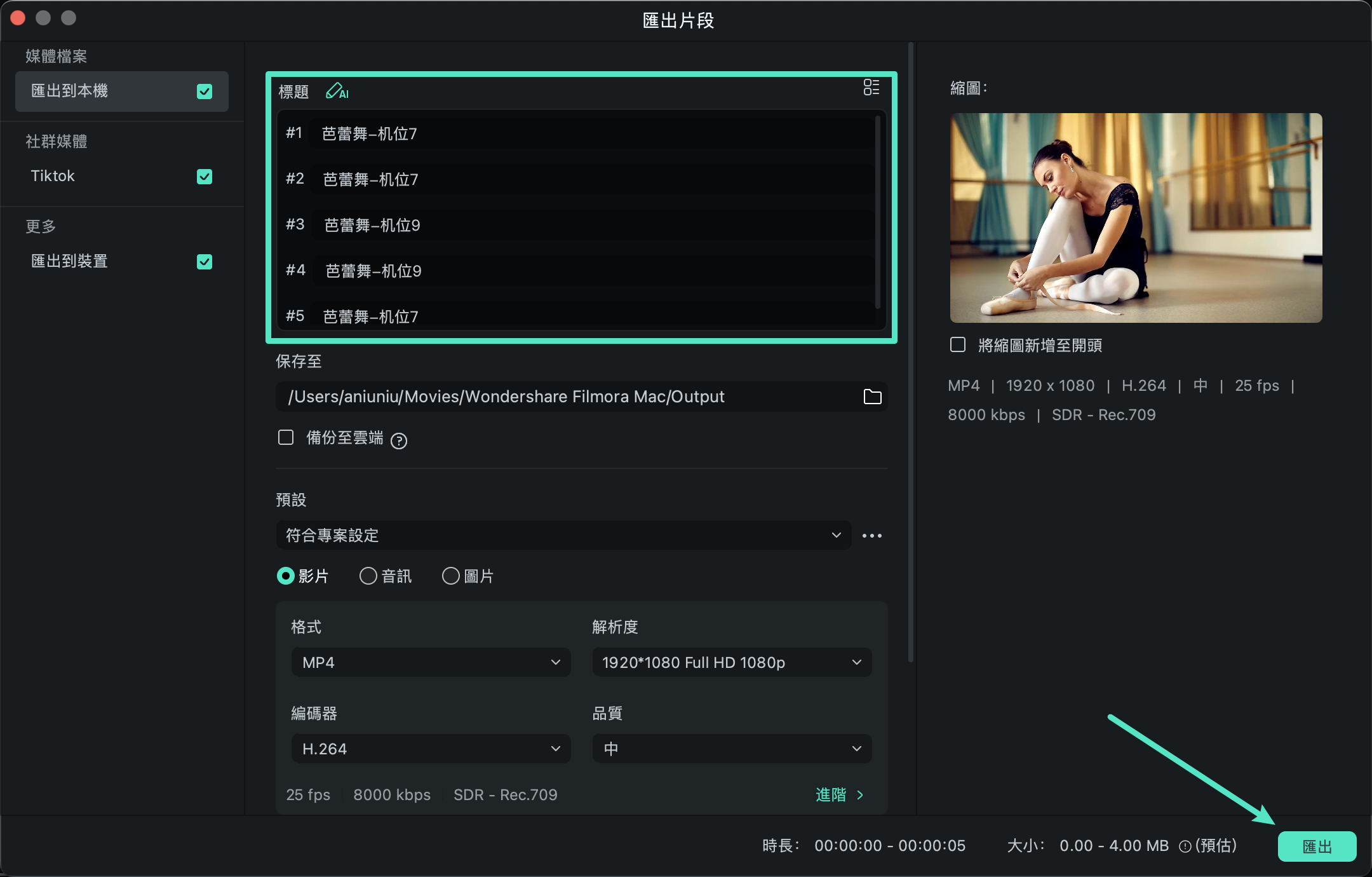Expand 進階 advanced settings

click(840, 794)
